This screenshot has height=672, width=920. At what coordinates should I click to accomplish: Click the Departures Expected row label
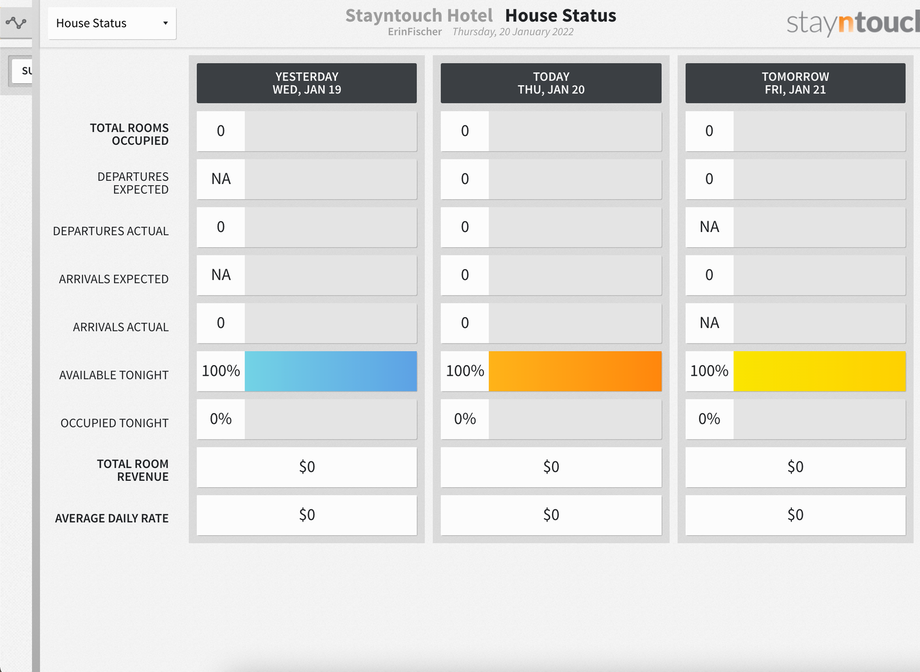(x=133, y=183)
